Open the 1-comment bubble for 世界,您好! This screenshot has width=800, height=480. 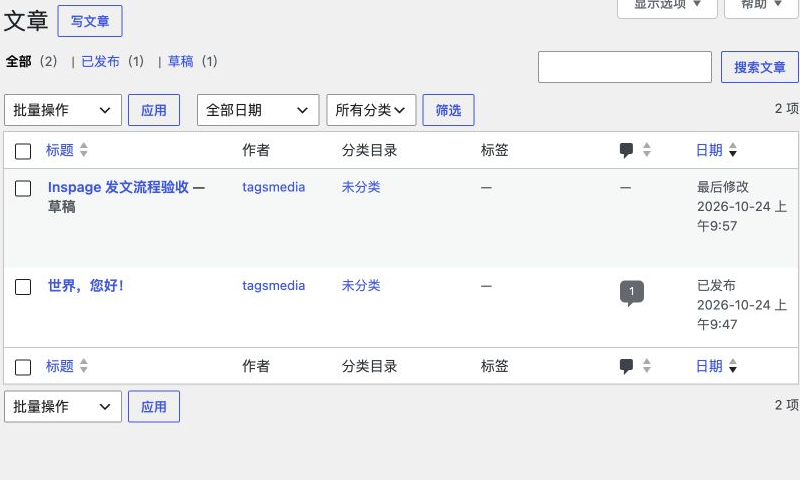[632, 293]
